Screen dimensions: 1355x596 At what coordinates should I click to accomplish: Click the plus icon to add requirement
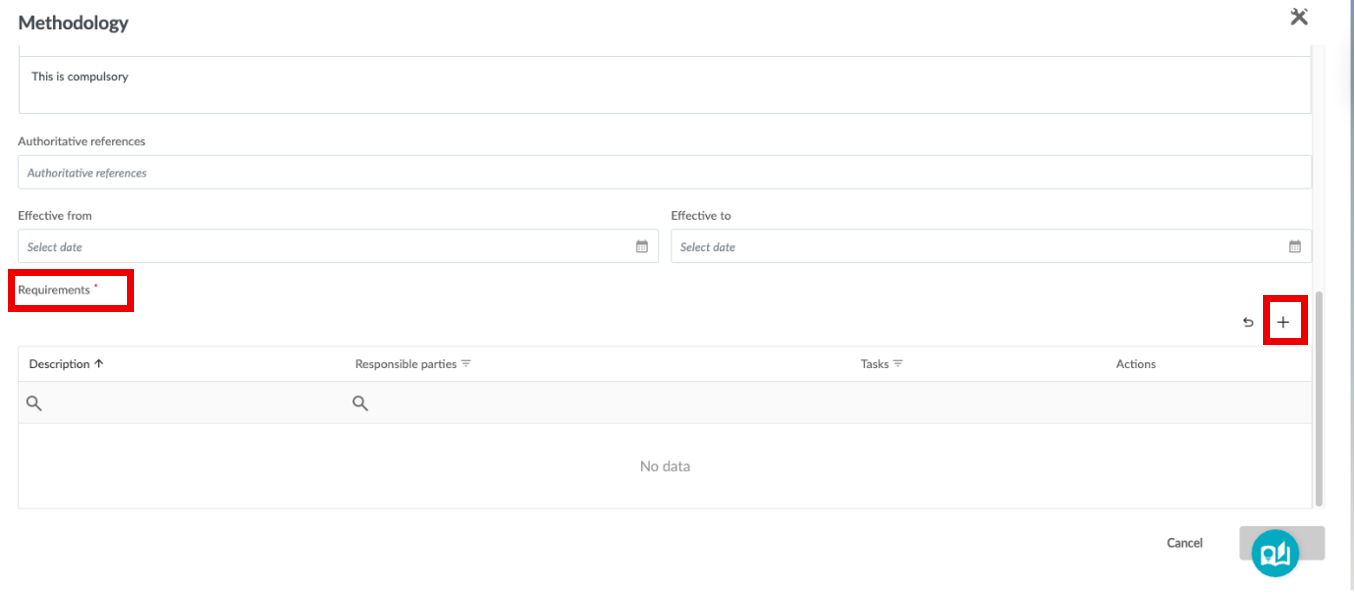(1283, 322)
